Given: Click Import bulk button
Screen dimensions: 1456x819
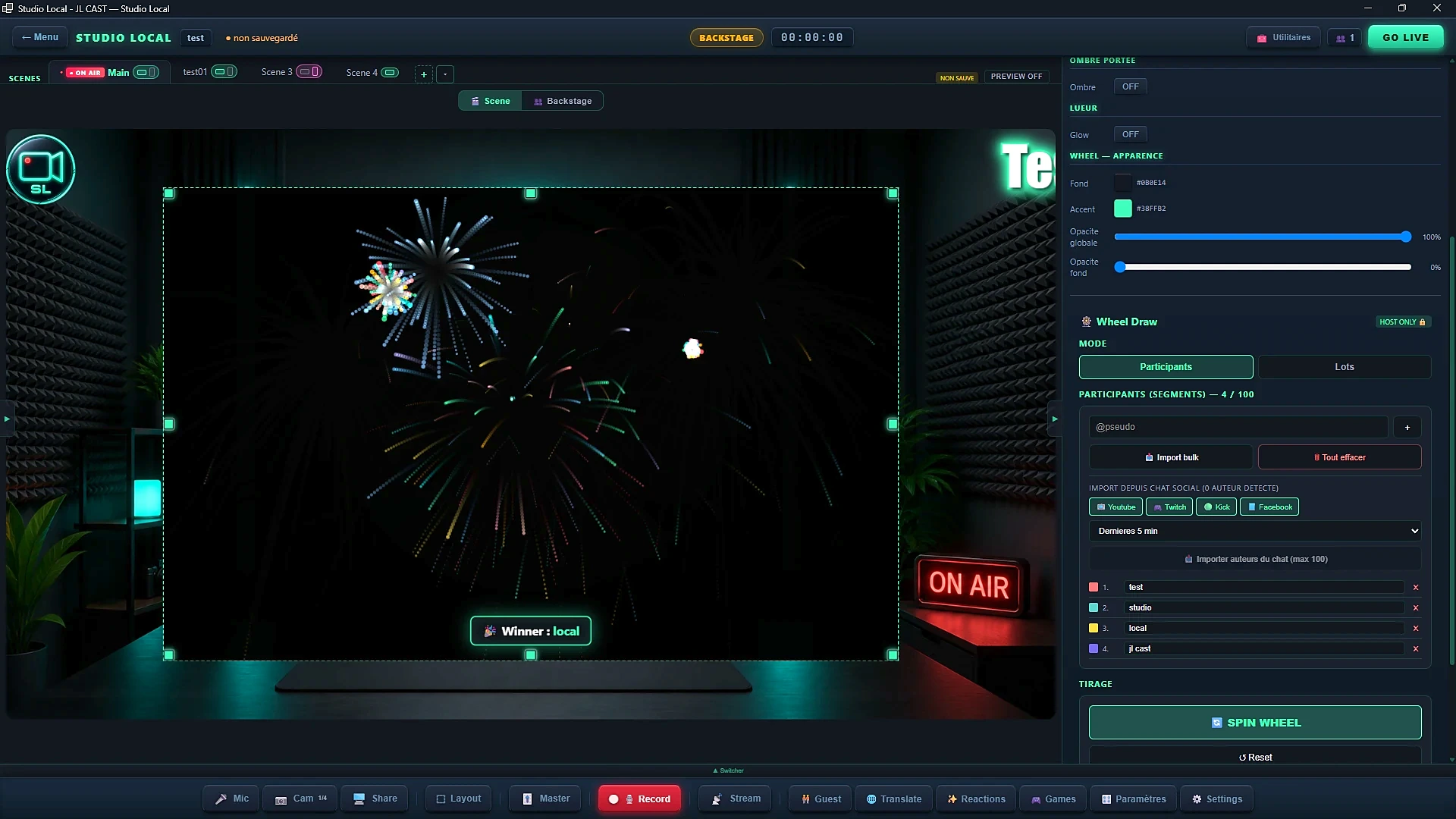Looking at the screenshot, I should pos(1171,457).
